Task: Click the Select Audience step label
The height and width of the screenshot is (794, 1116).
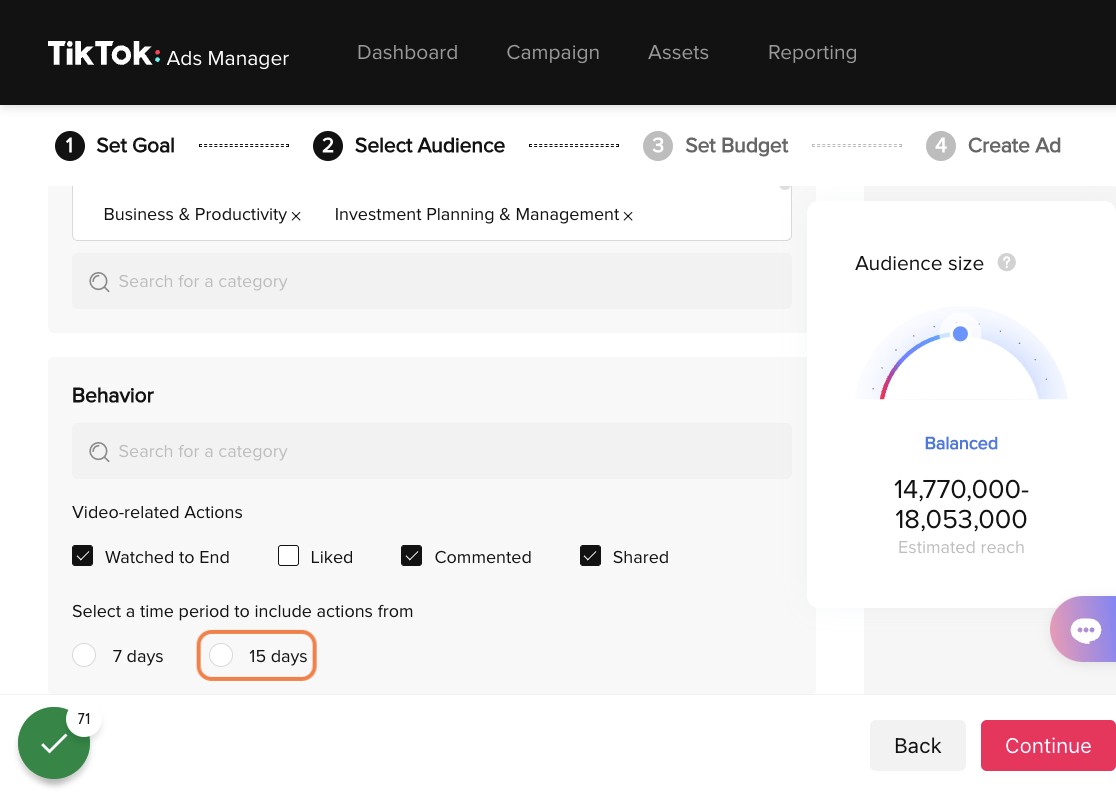Action: pyautogui.click(x=430, y=146)
